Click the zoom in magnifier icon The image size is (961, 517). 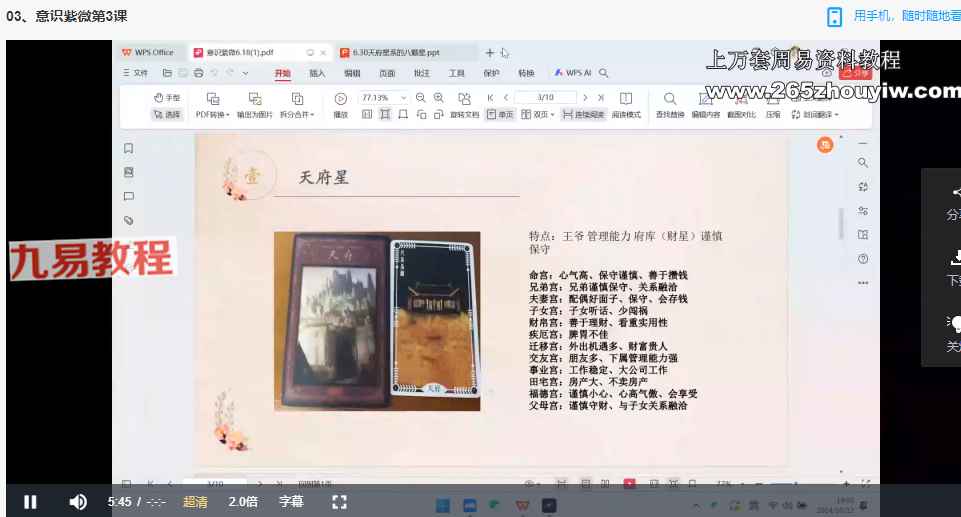tap(440, 98)
